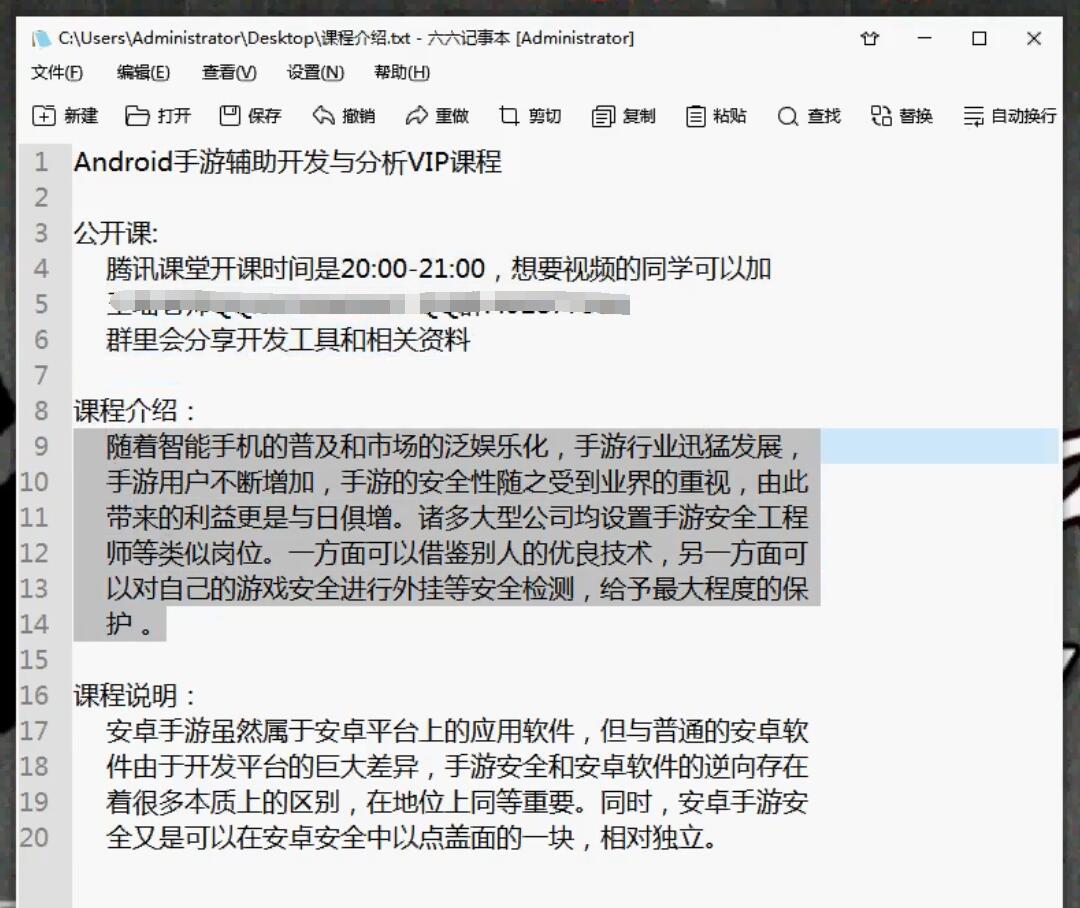Paste clipboard contents with 粘贴
The width and height of the screenshot is (1080, 908).
tap(715, 116)
